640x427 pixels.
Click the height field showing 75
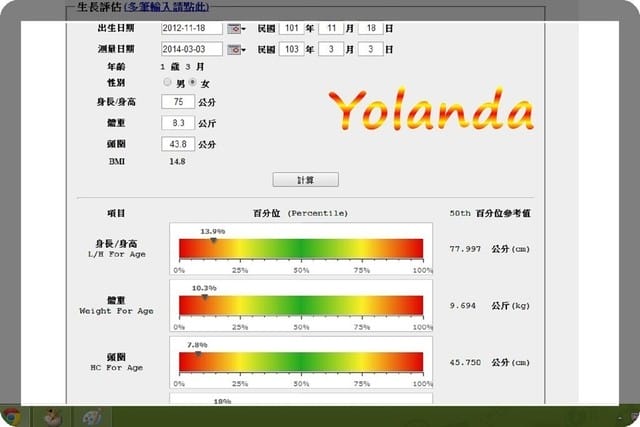click(x=178, y=102)
